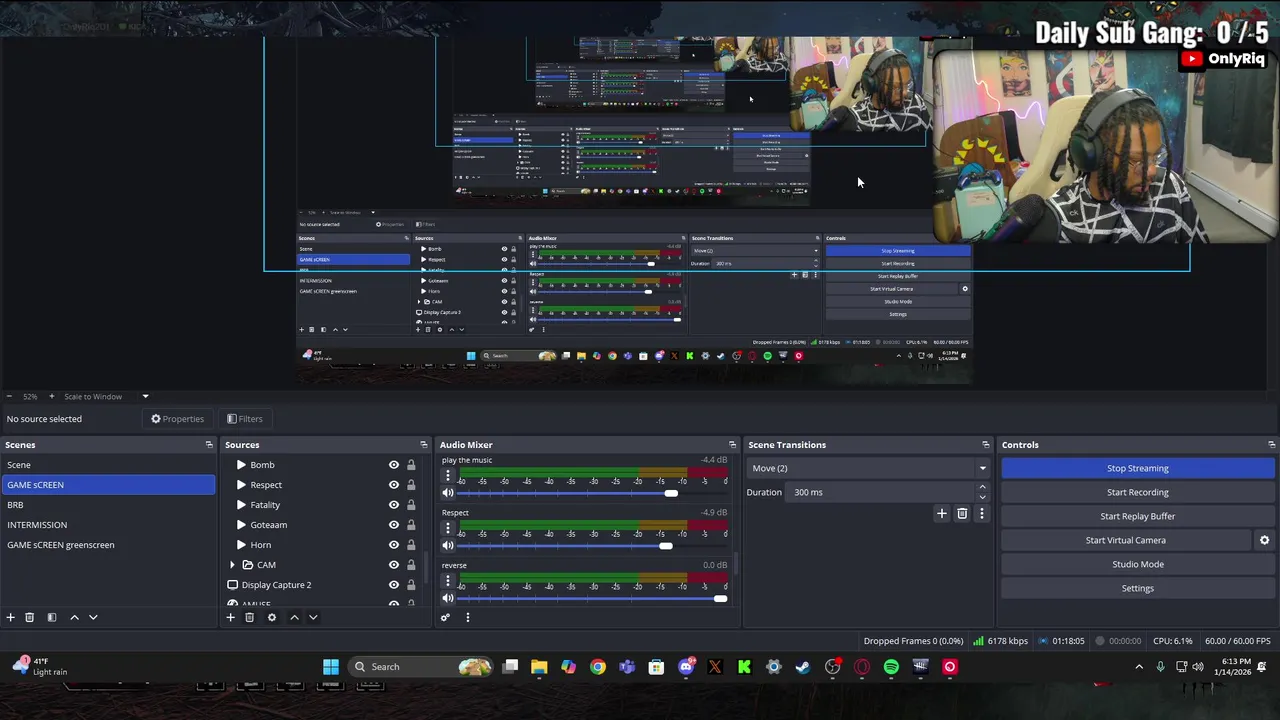Open the Audio Mixer three-dot menu at the bottom
Viewport: 1280px width, 720px height.
[467, 617]
